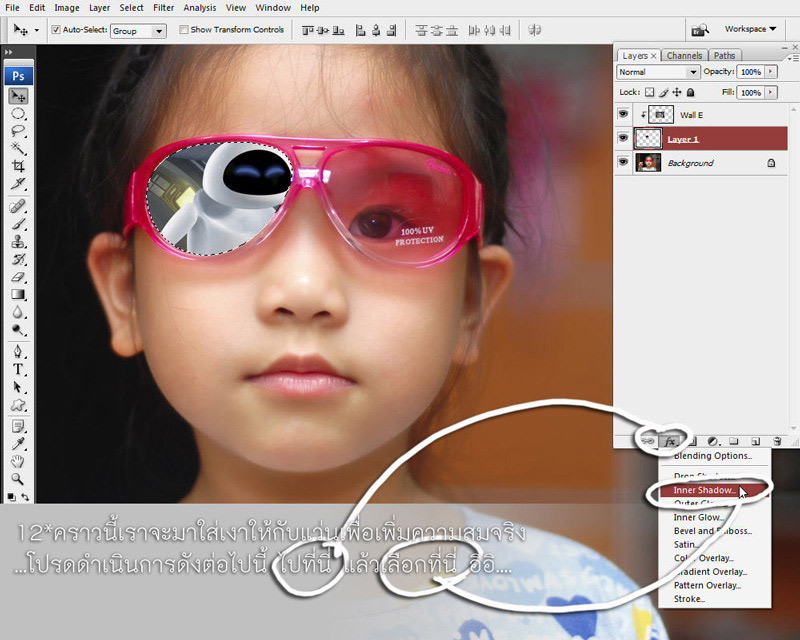Screen dimensions: 800x640
Task: Open the Filter menu
Action: pyautogui.click(x=164, y=8)
